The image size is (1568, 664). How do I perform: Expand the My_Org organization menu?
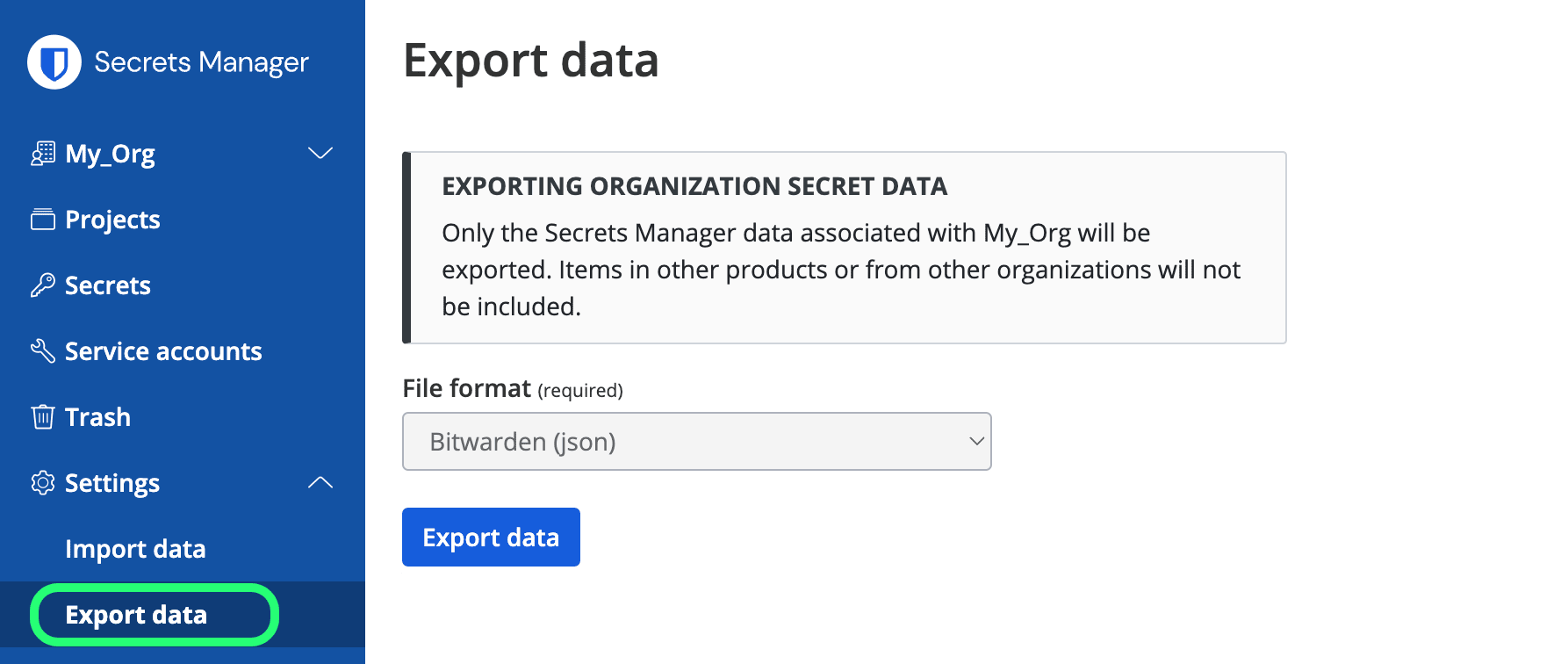[x=320, y=153]
